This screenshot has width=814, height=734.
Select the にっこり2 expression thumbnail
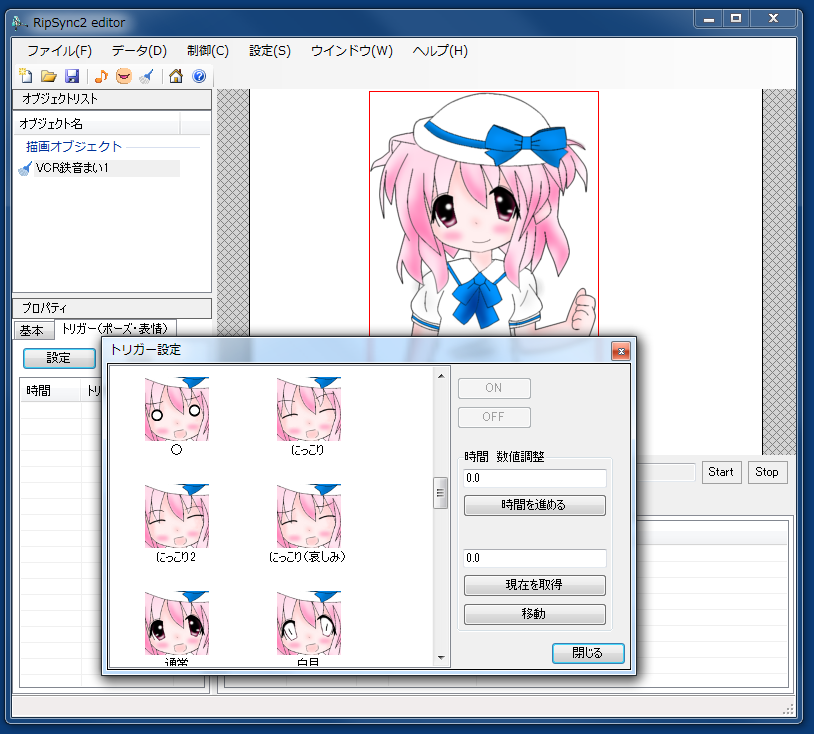click(x=177, y=516)
